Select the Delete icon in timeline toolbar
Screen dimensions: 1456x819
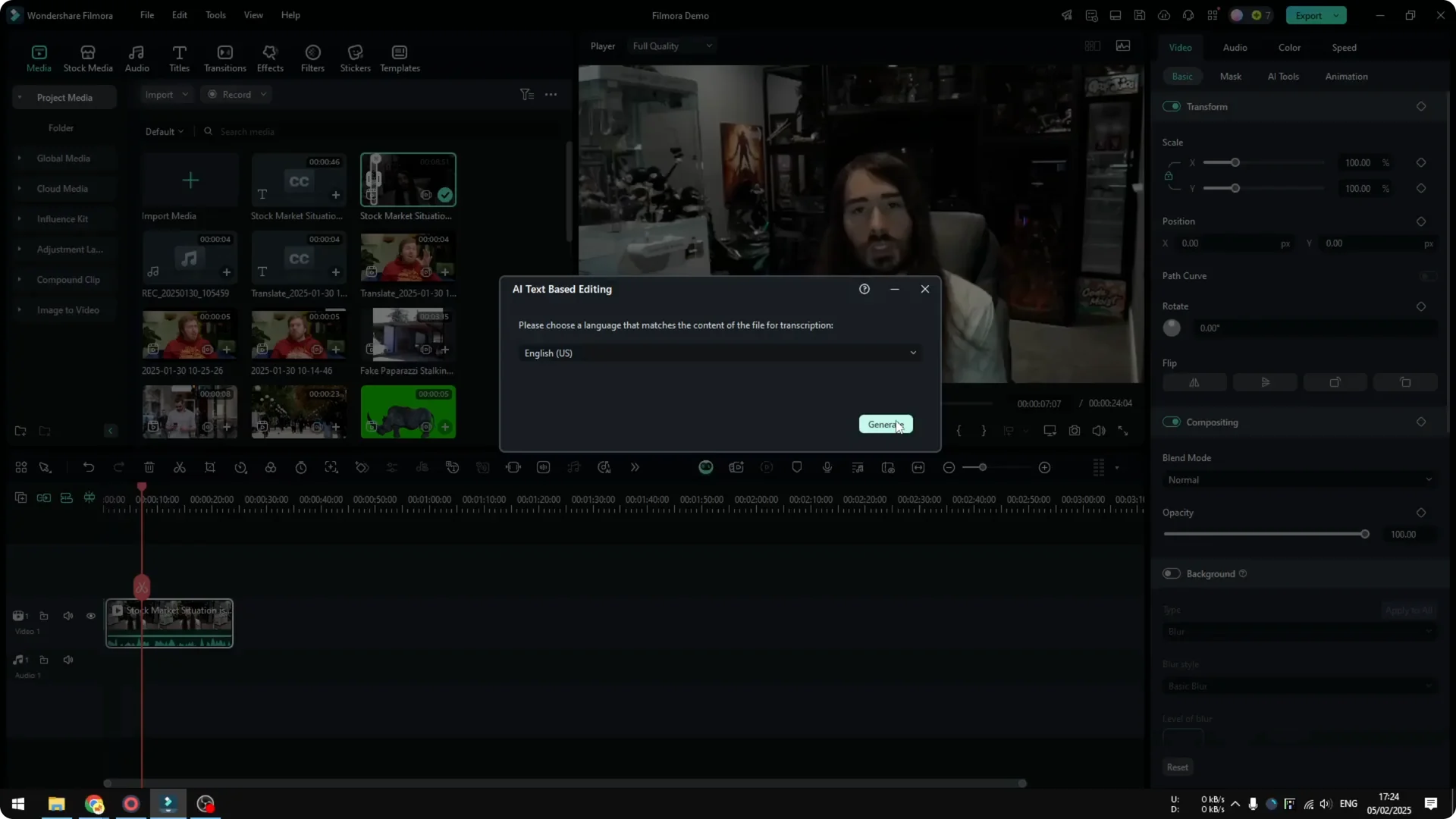pos(149,467)
